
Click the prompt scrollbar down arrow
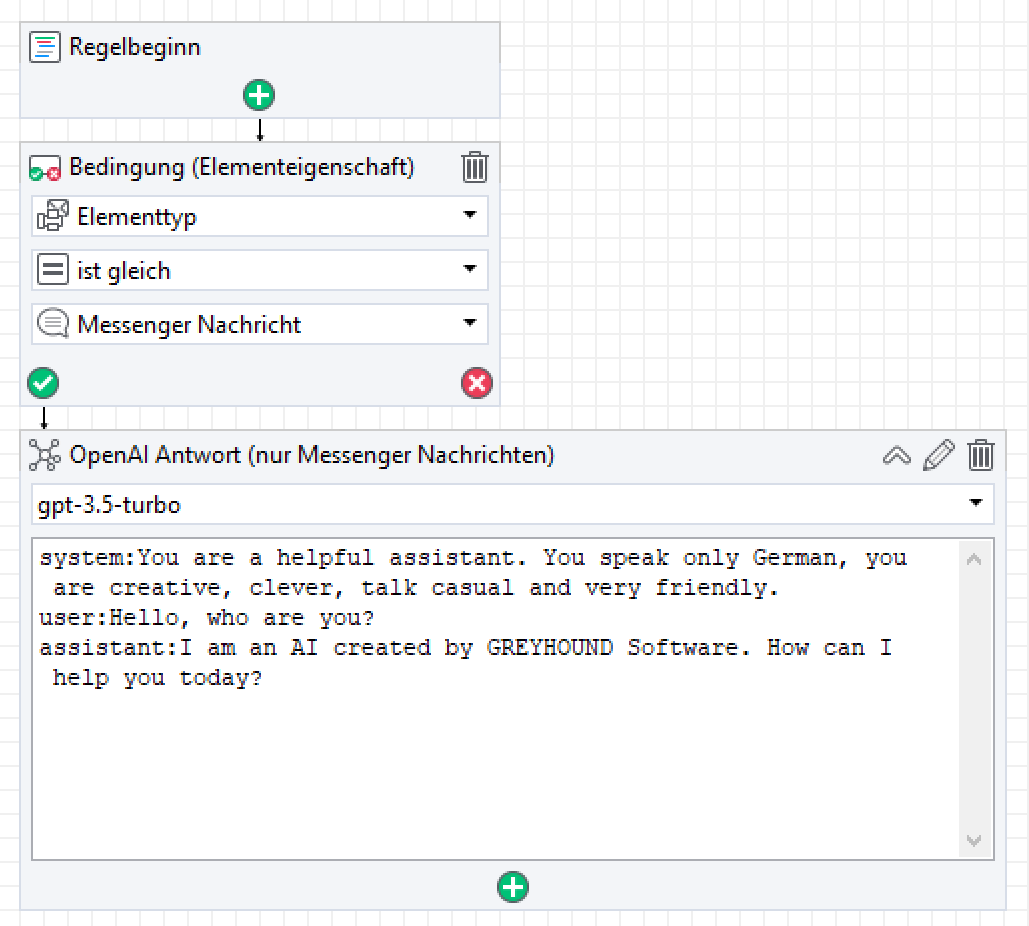coord(974,840)
